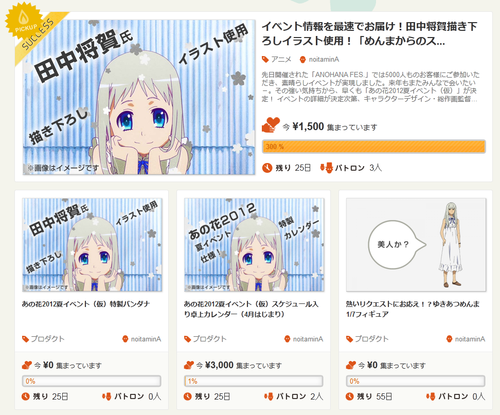This screenshot has width=500, height=415.
Task: Click the 美人か？ figure thumbnail
Action: 416,245
